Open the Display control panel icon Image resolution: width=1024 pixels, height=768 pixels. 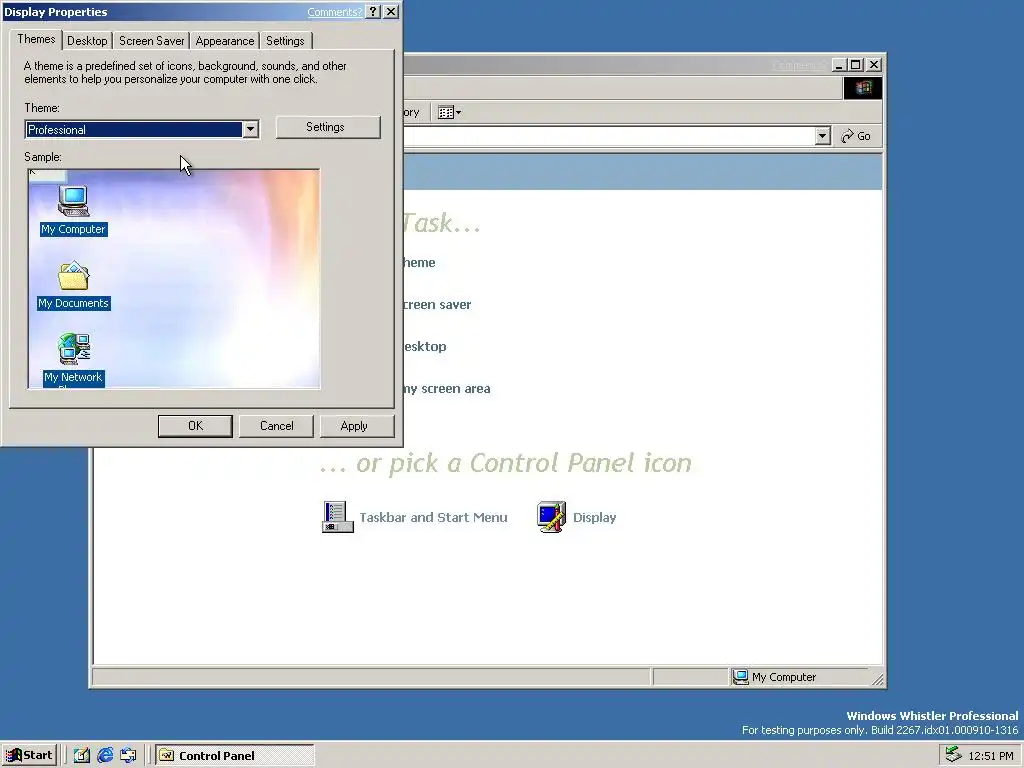[x=552, y=517]
